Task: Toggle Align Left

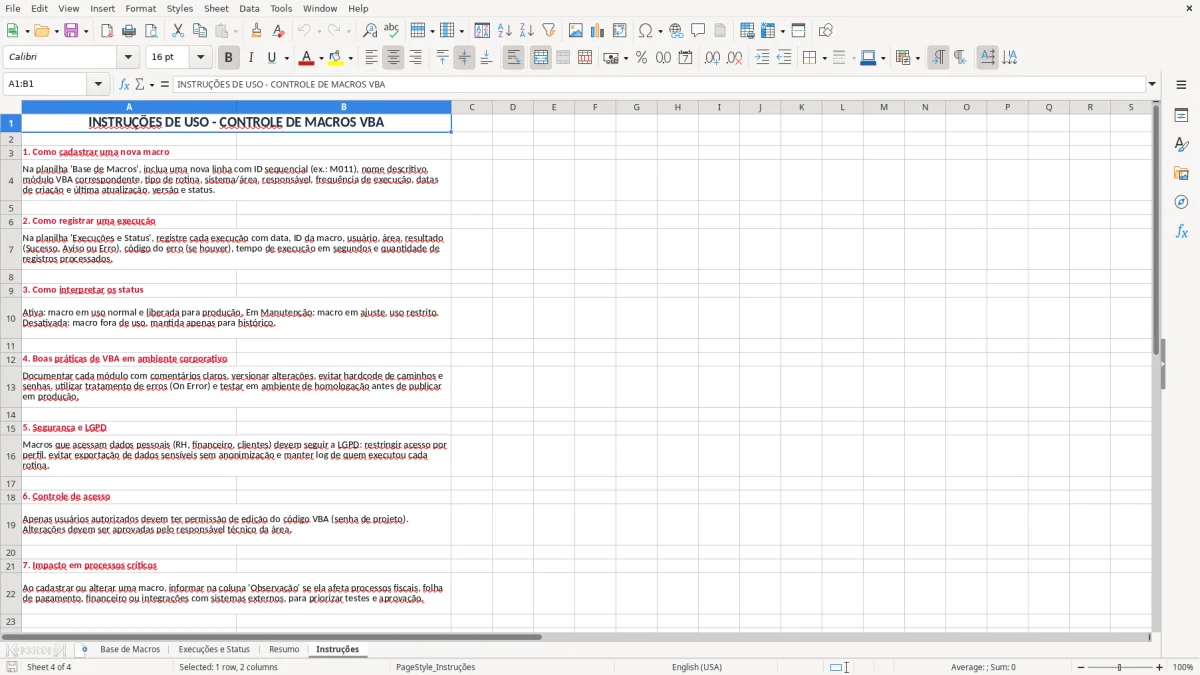Action: pyautogui.click(x=371, y=58)
